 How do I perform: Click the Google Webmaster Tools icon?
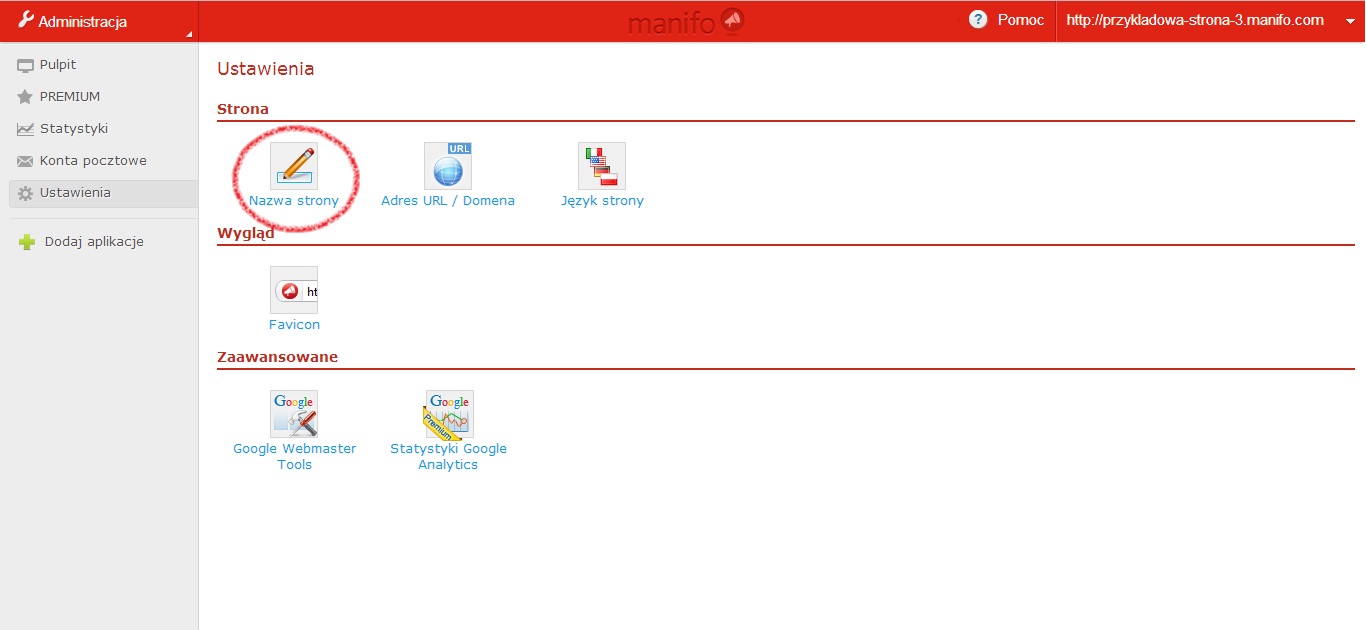click(294, 414)
